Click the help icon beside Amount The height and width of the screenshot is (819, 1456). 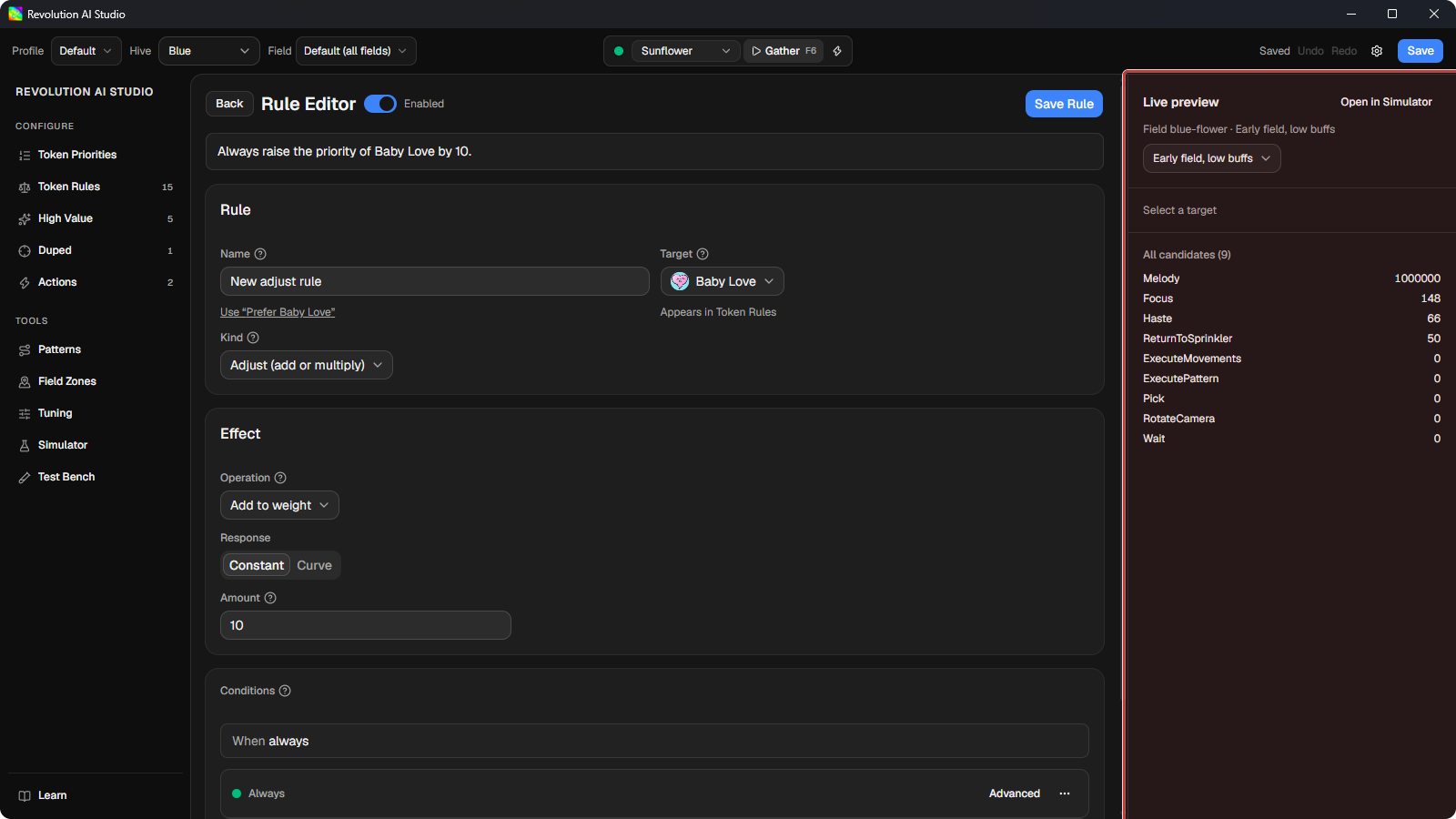pyautogui.click(x=270, y=598)
